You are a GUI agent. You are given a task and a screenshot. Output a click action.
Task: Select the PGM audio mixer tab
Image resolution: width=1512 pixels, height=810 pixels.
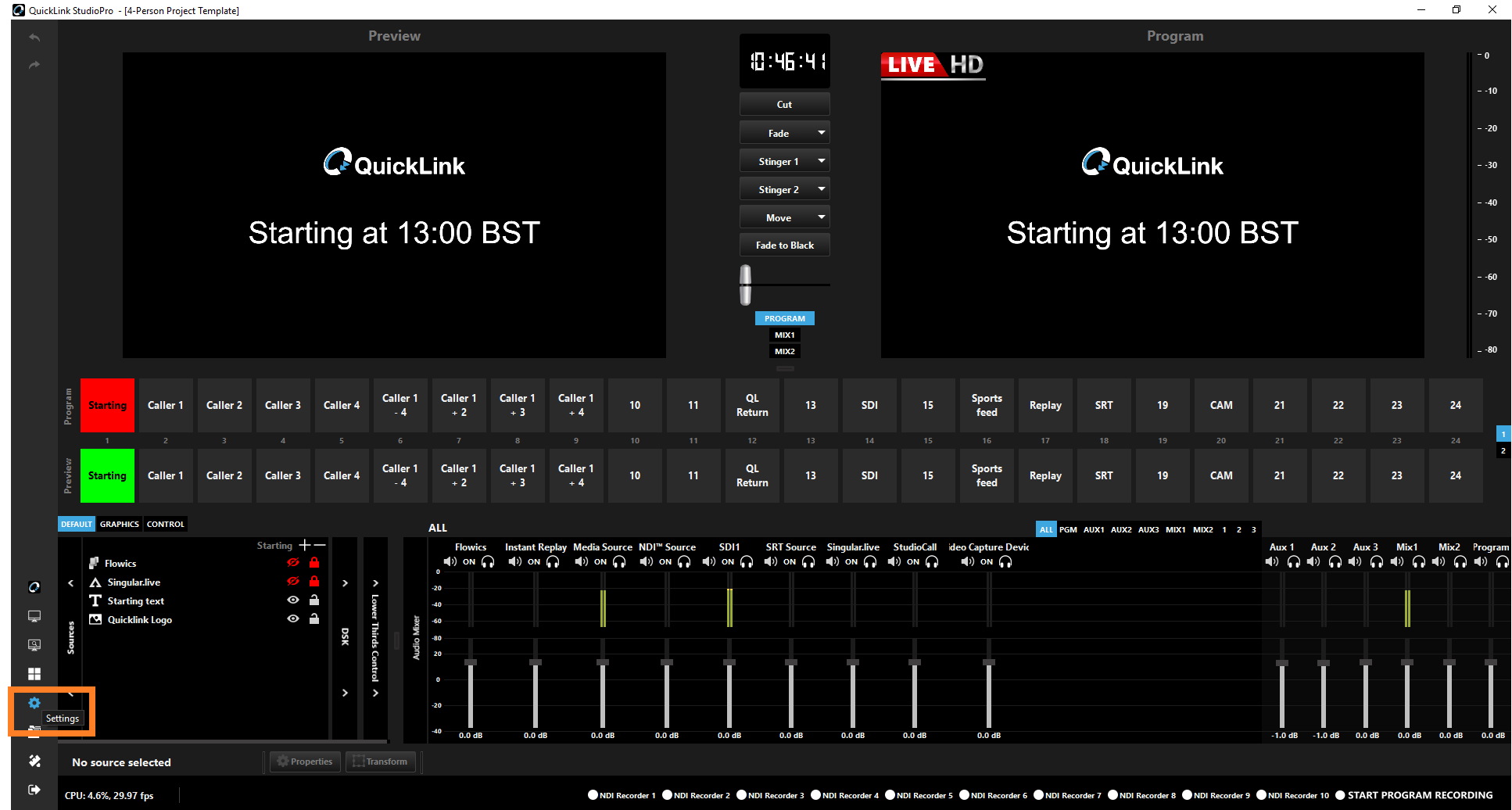click(x=1068, y=529)
